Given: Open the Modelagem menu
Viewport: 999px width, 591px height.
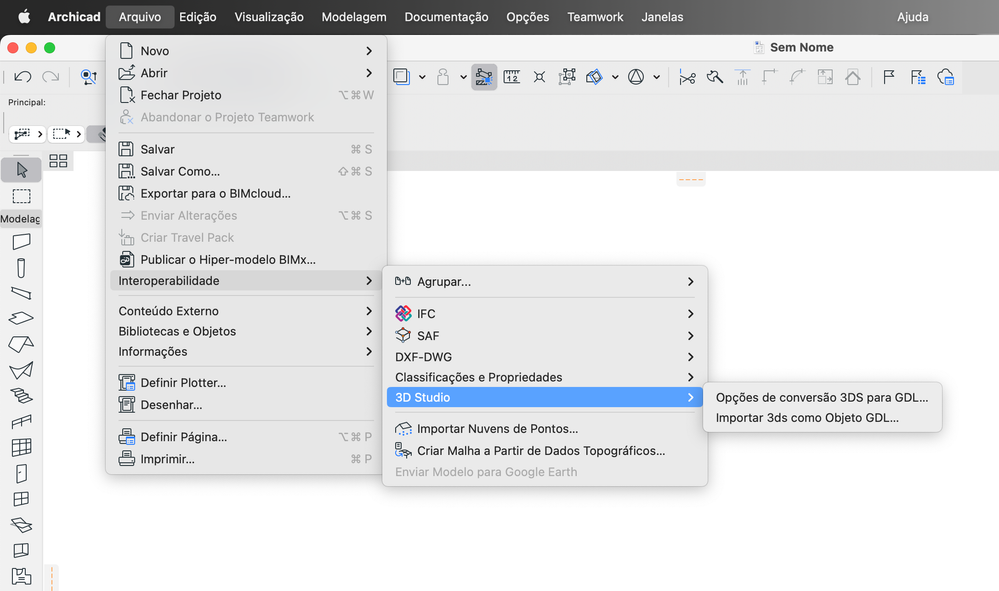Looking at the screenshot, I should (354, 17).
